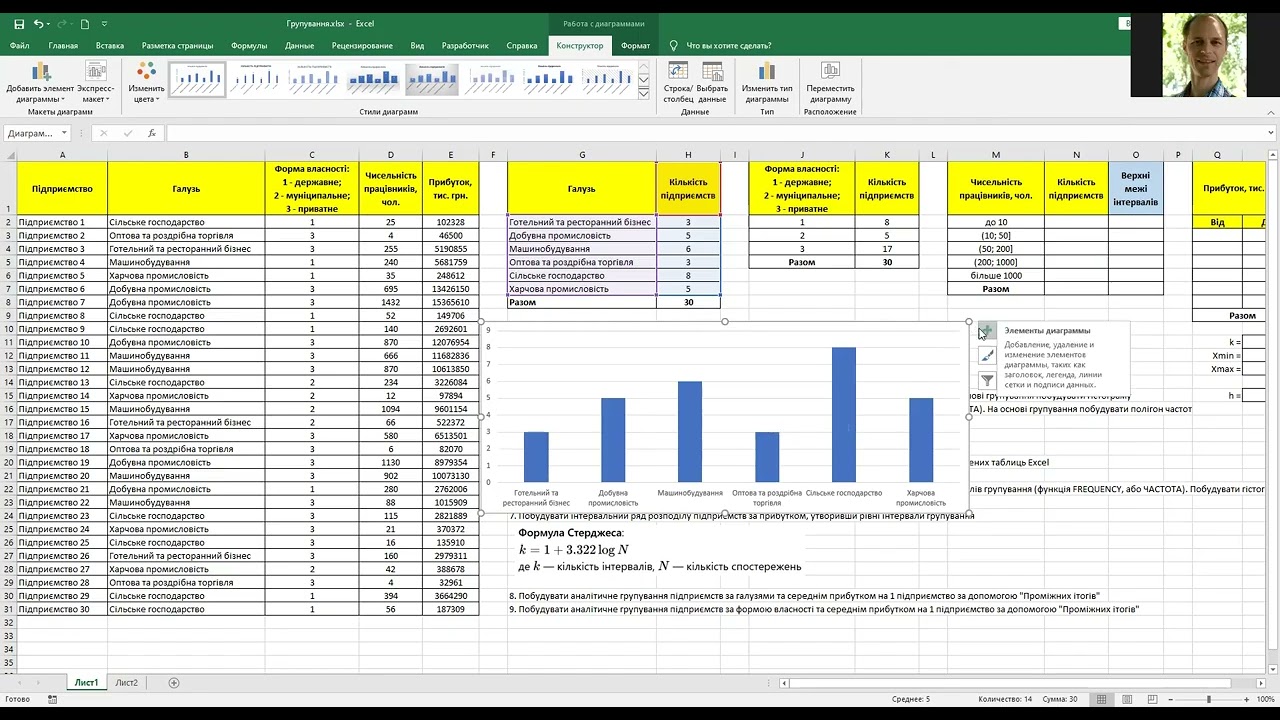Screen dimensions: 1280x720
Task: Switch to the 'Главная' ribbon tab
Action: 63,45
